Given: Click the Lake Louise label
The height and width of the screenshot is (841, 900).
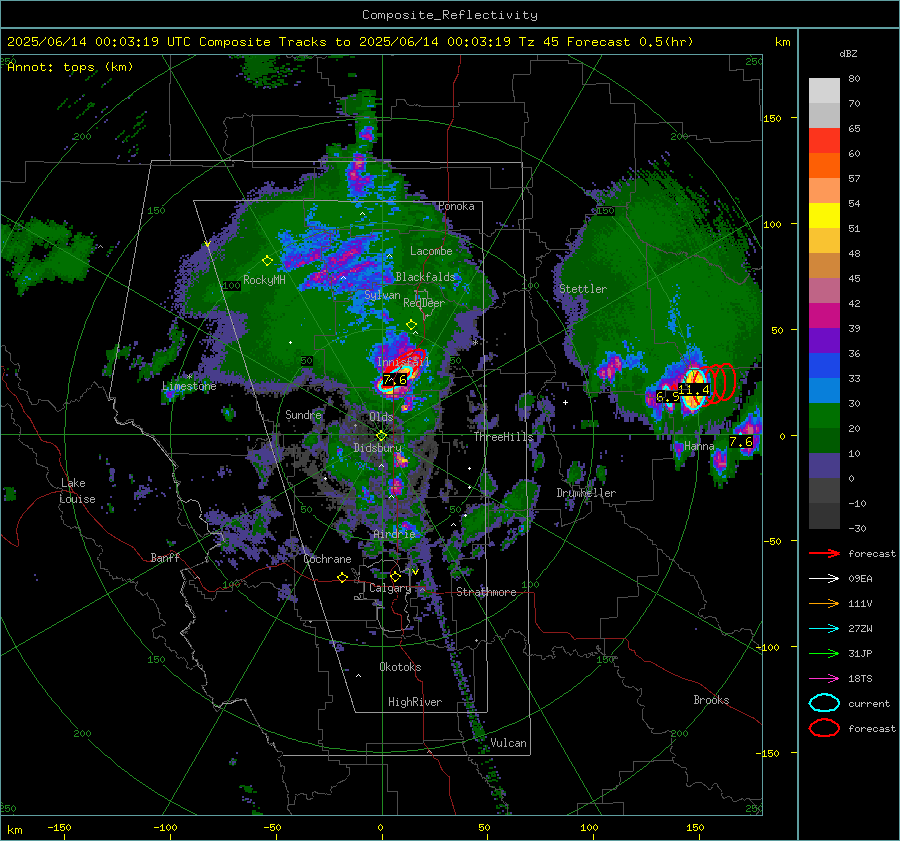Looking at the screenshot, I should pyautogui.click(x=78, y=491).
